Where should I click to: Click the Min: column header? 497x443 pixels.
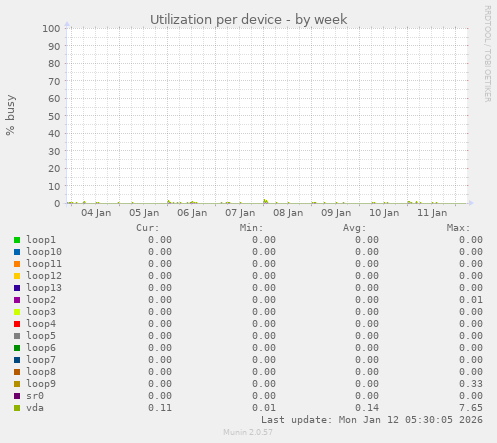(x=251, y=228)
